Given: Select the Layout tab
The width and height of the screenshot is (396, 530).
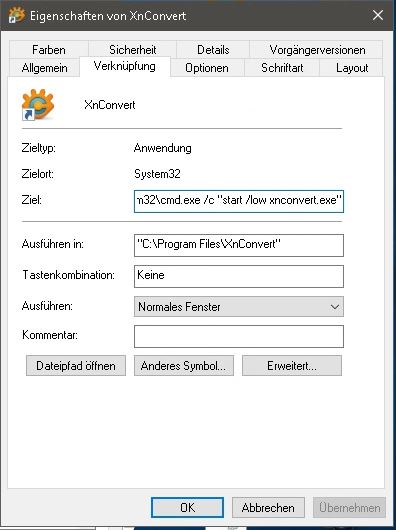Looking at the screenshot, I should [351, 68].
